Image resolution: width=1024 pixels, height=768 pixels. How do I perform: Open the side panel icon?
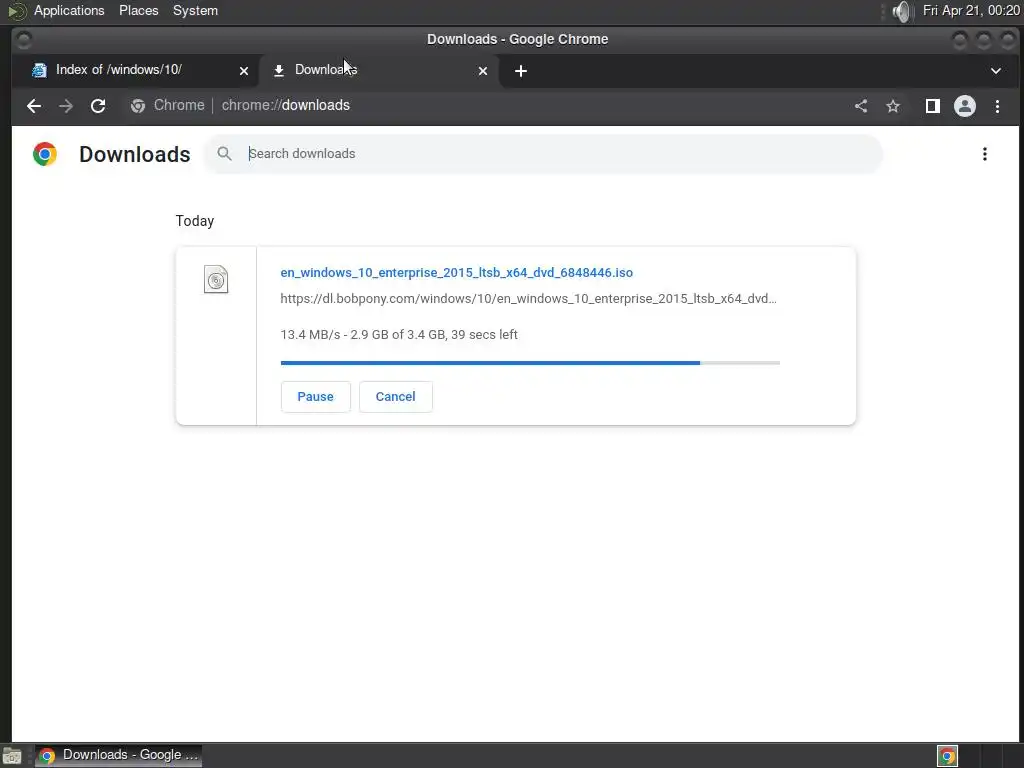point(933,106)
